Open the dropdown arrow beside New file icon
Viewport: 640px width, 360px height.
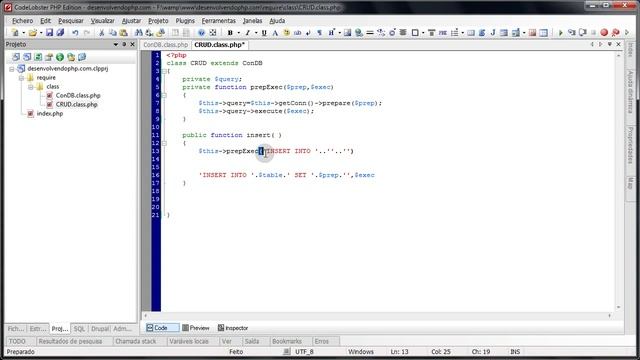(23, 33)
